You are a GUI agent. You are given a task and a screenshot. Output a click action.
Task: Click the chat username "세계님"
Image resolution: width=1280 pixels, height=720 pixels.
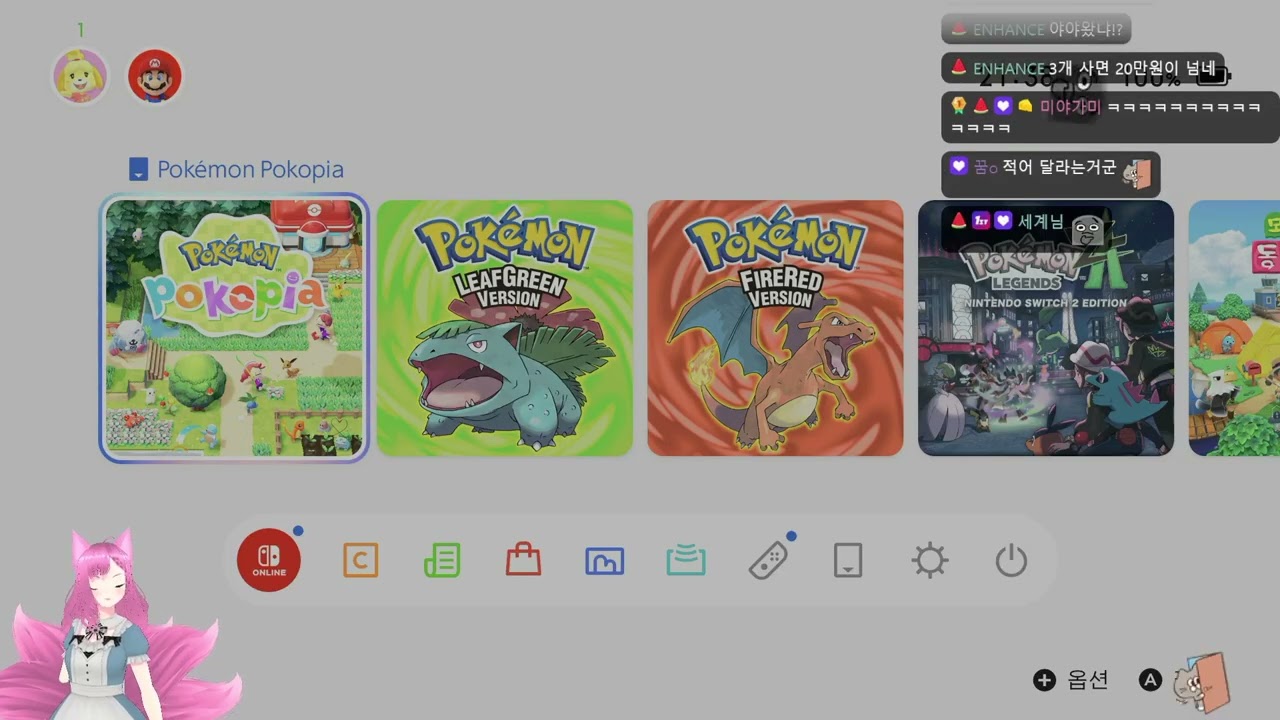tap(1041, 221)
